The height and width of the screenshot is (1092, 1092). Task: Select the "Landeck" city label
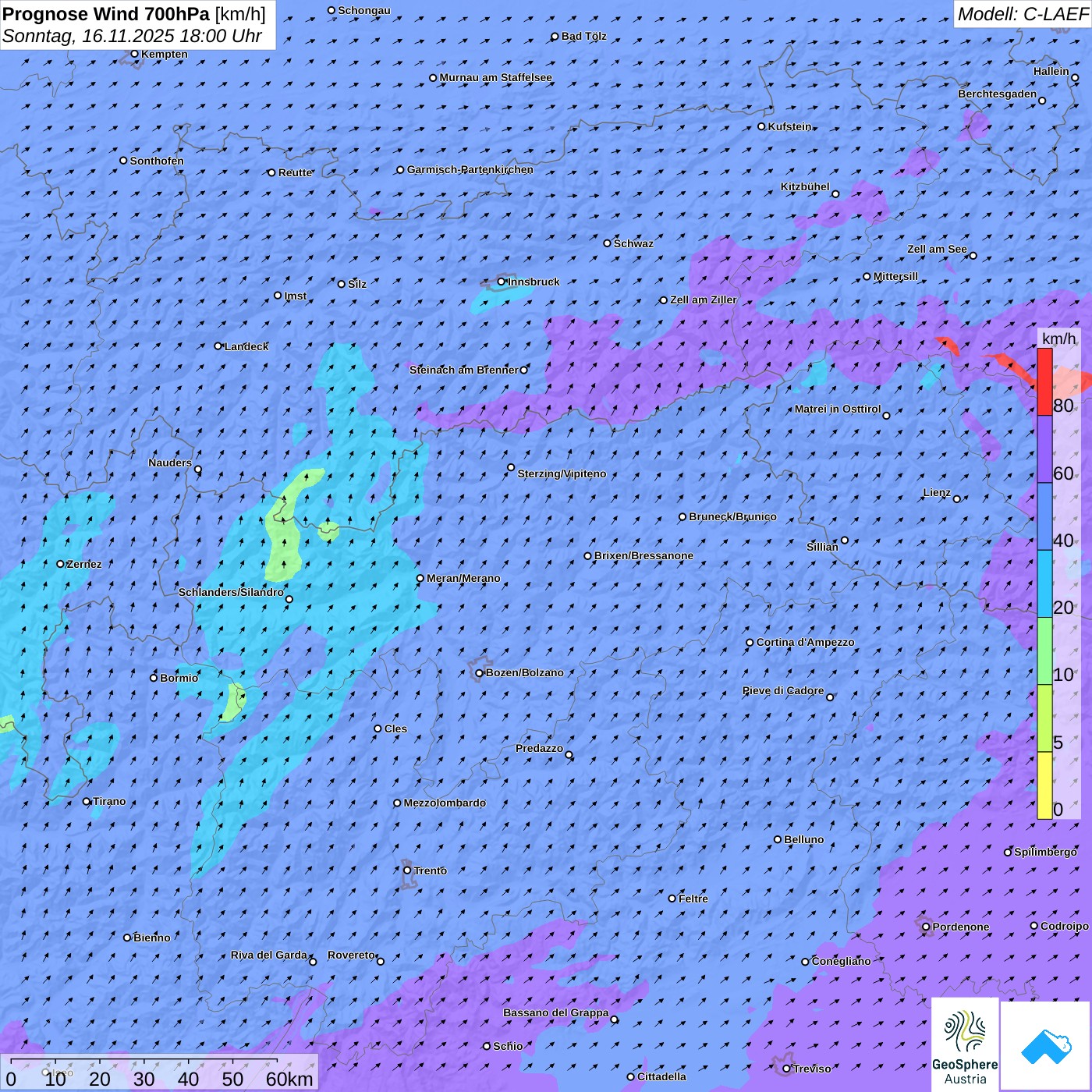[x=246, y=346]
